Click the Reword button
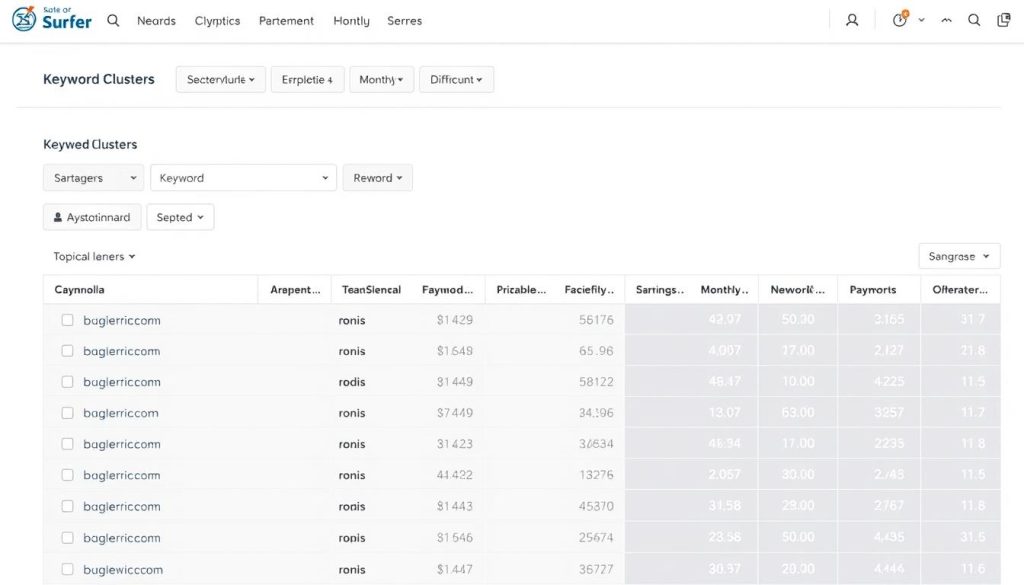Viewport: 1024px width, 585px height. click(377, 177)
